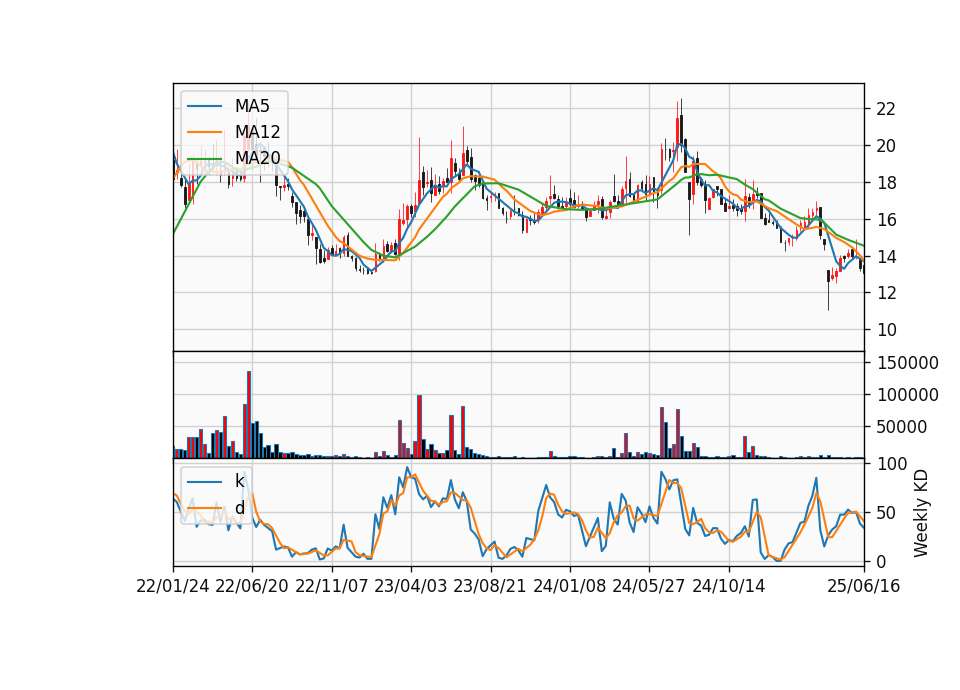Click the price axis value 16
Image resolution: width=960 pixels, height=690 pixels.
pos(886,219)
